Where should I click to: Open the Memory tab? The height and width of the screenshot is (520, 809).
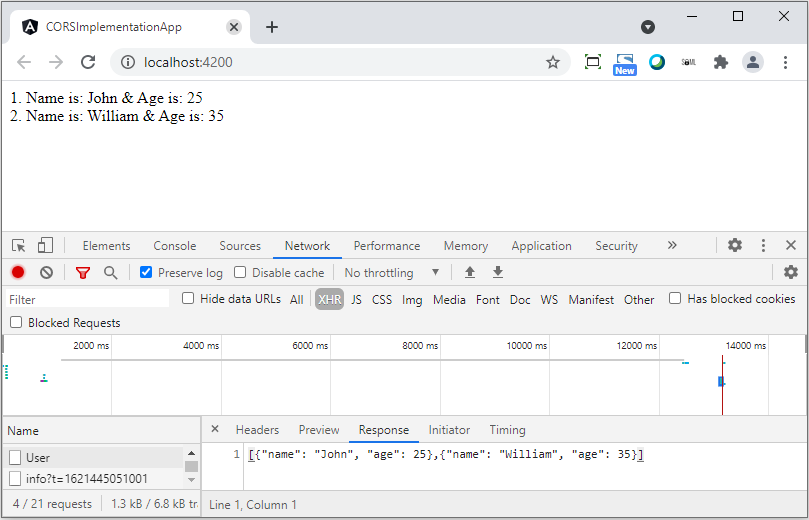click(466, 246)
